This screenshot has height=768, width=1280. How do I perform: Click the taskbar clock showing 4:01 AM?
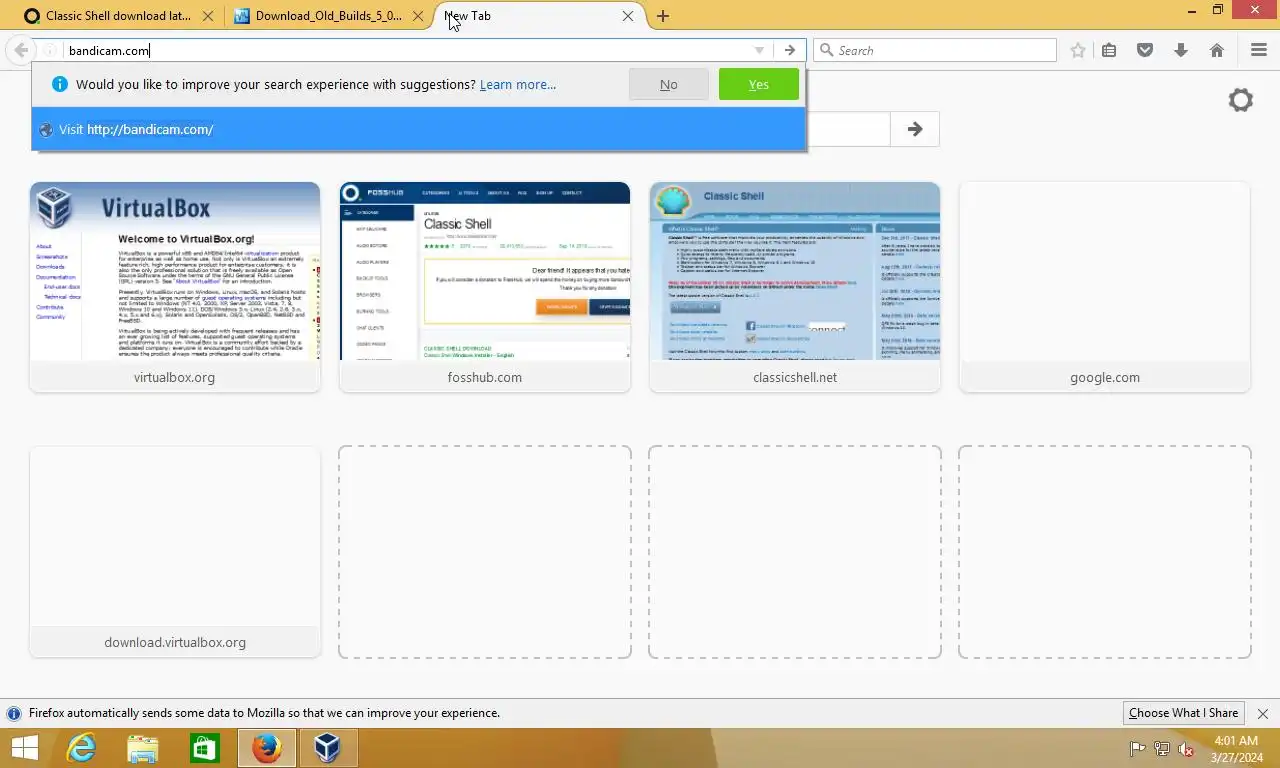point(1235,749)
